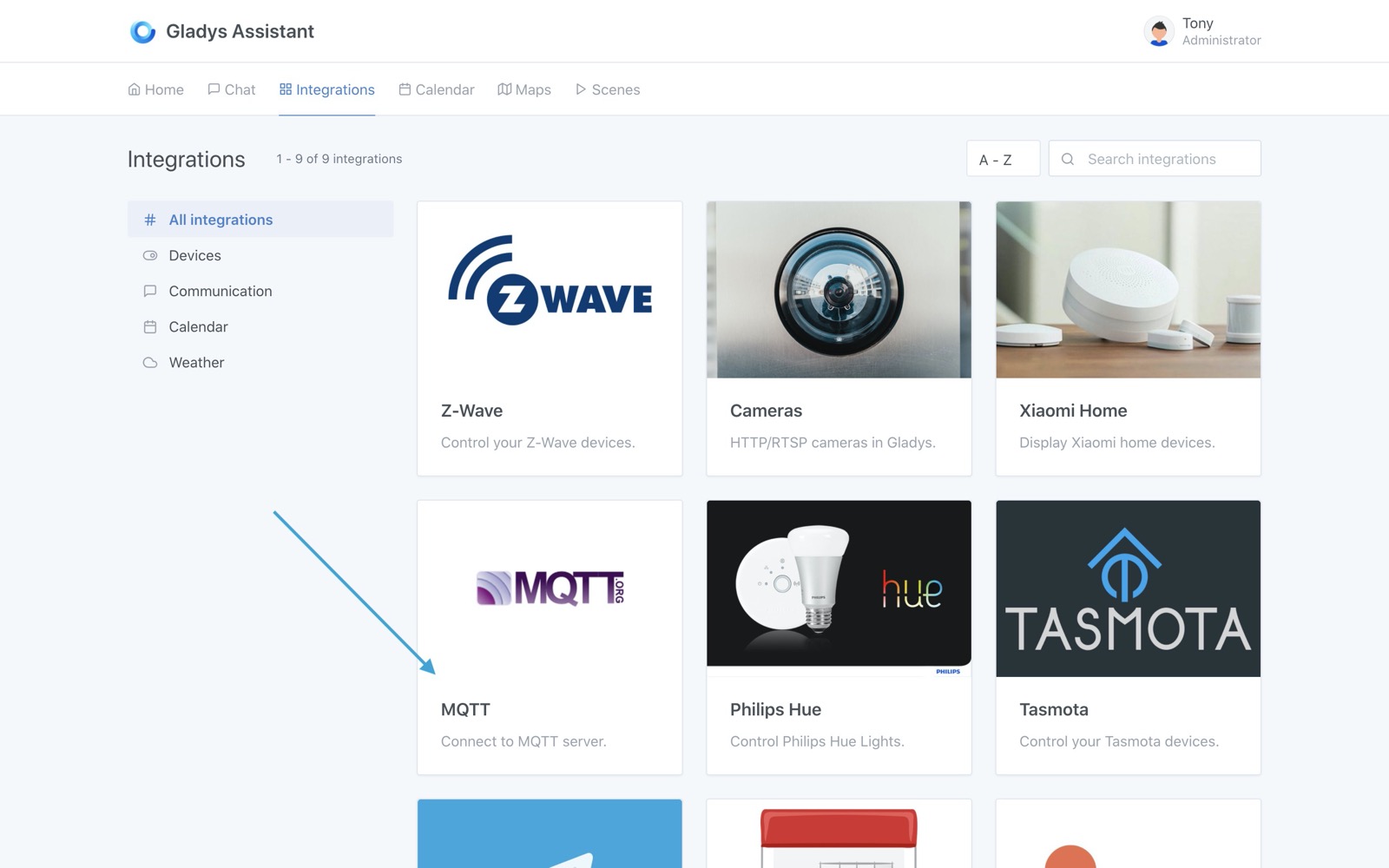Click the Calendar icon in the top navbar
The width and height of the screenshot is (1389, 868).
(404, 89)
